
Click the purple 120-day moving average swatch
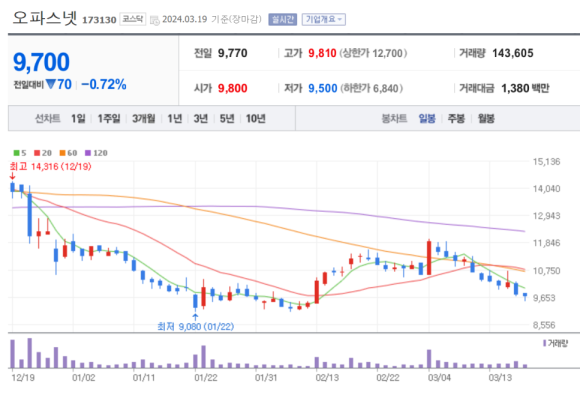[88, 153]
